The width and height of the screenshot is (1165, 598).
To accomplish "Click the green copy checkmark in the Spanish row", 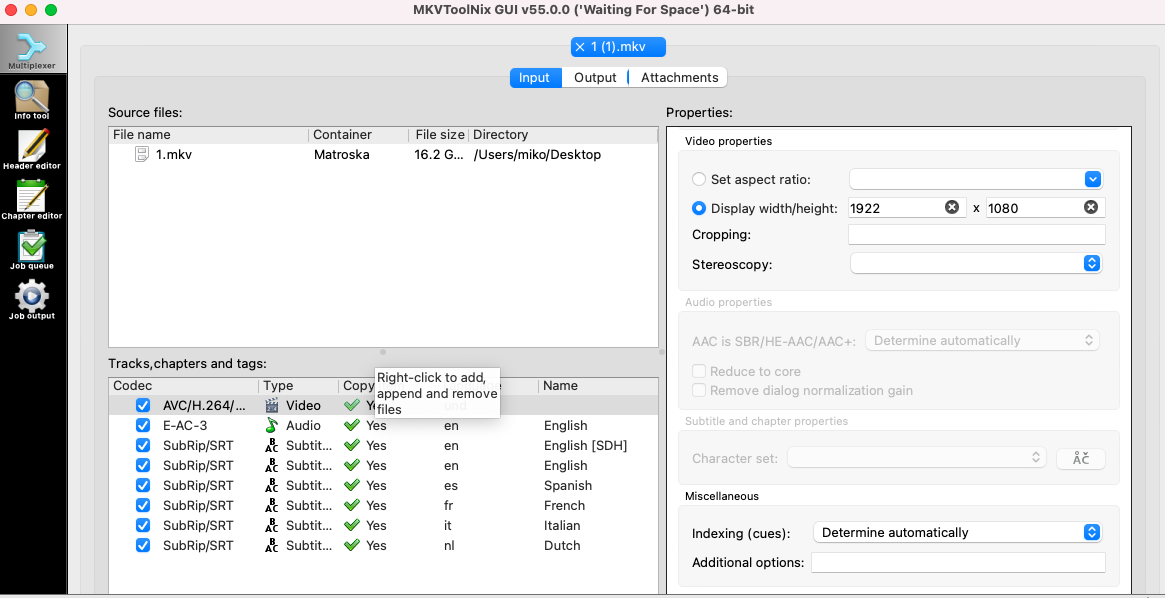I will (x=352, y=486).
